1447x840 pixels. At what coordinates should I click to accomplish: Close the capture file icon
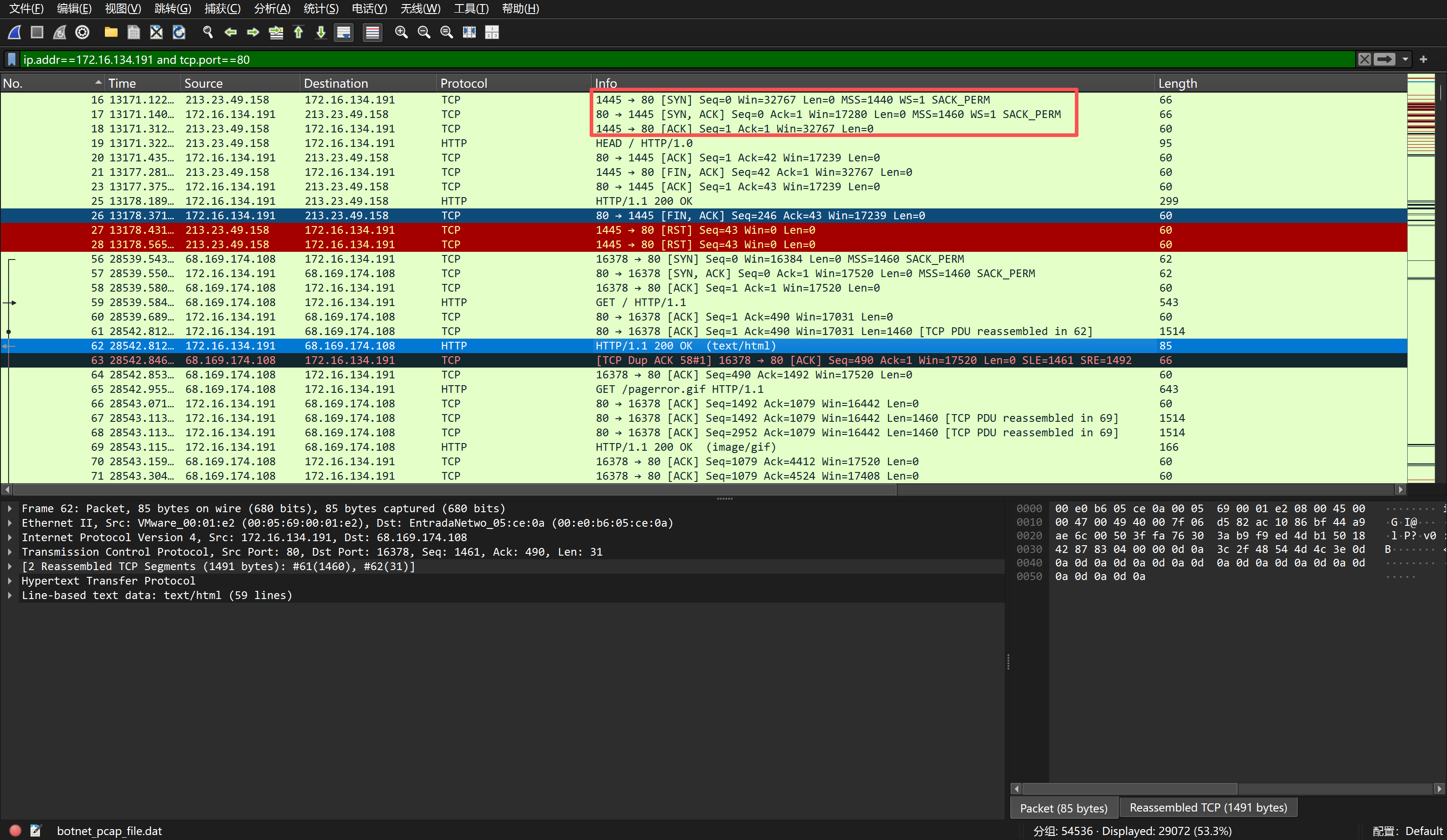[x=156, y=32]
